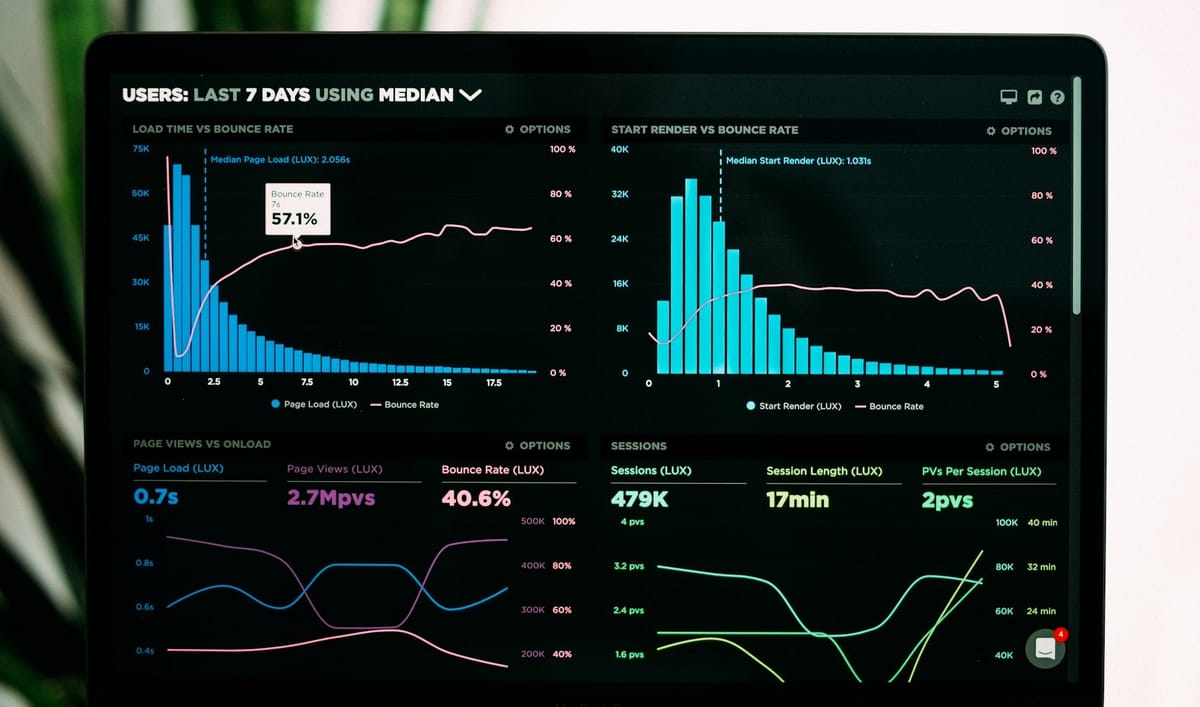Open help via the question mark icon

pos(1058,97)
